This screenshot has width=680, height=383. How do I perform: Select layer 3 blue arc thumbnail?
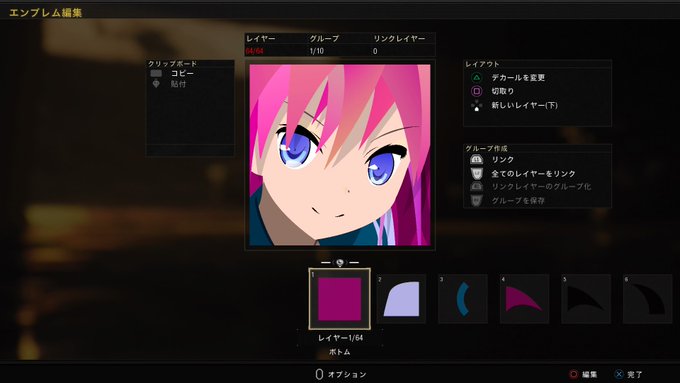tap(463, 299)
